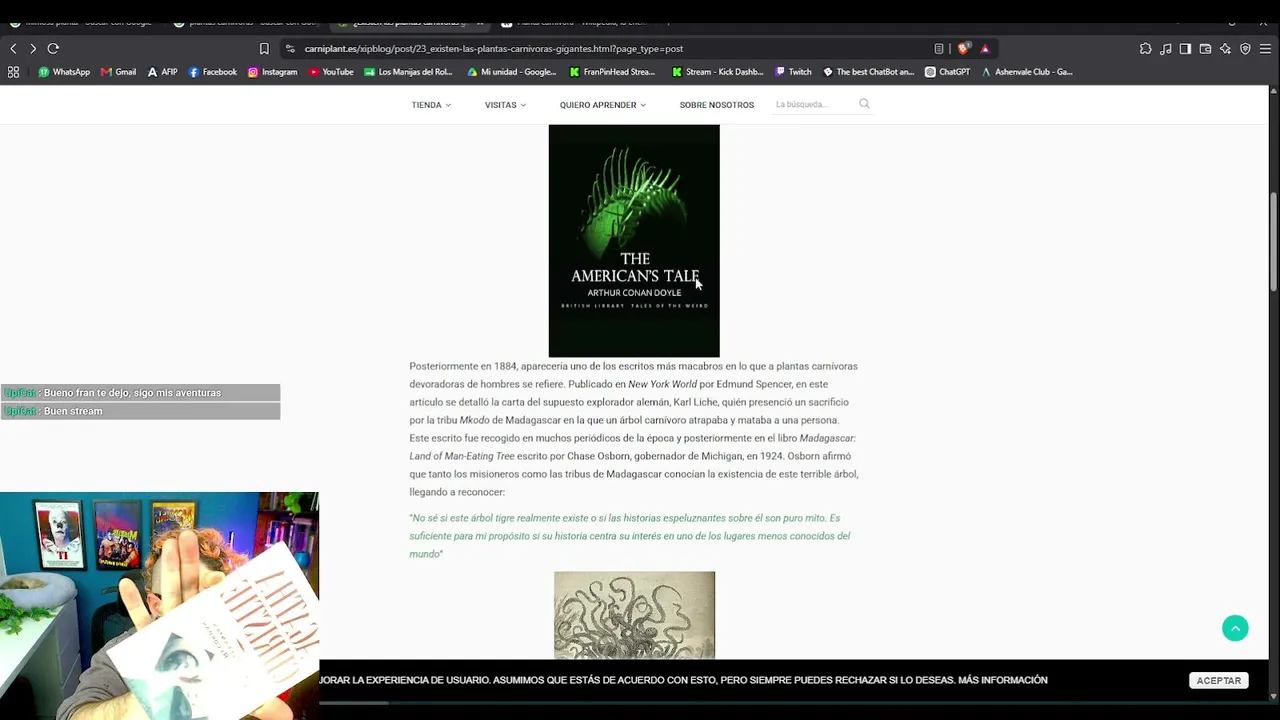
Task: Open The best ChatBot bookmark
Action: [868, 72]
